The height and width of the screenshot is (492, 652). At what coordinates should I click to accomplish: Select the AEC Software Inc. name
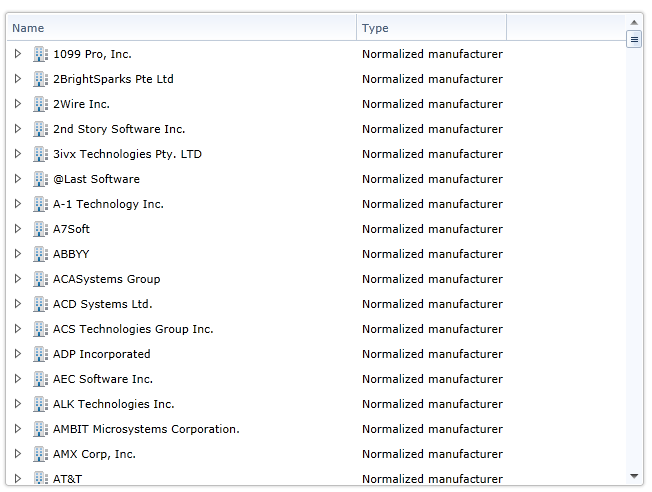(103, 379)
